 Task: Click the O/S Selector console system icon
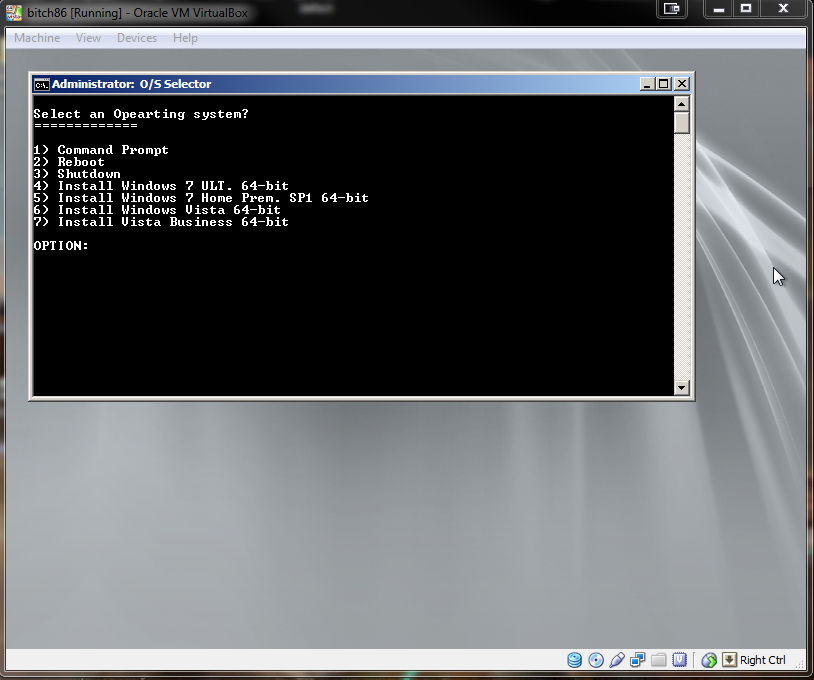tap(42, 84)
